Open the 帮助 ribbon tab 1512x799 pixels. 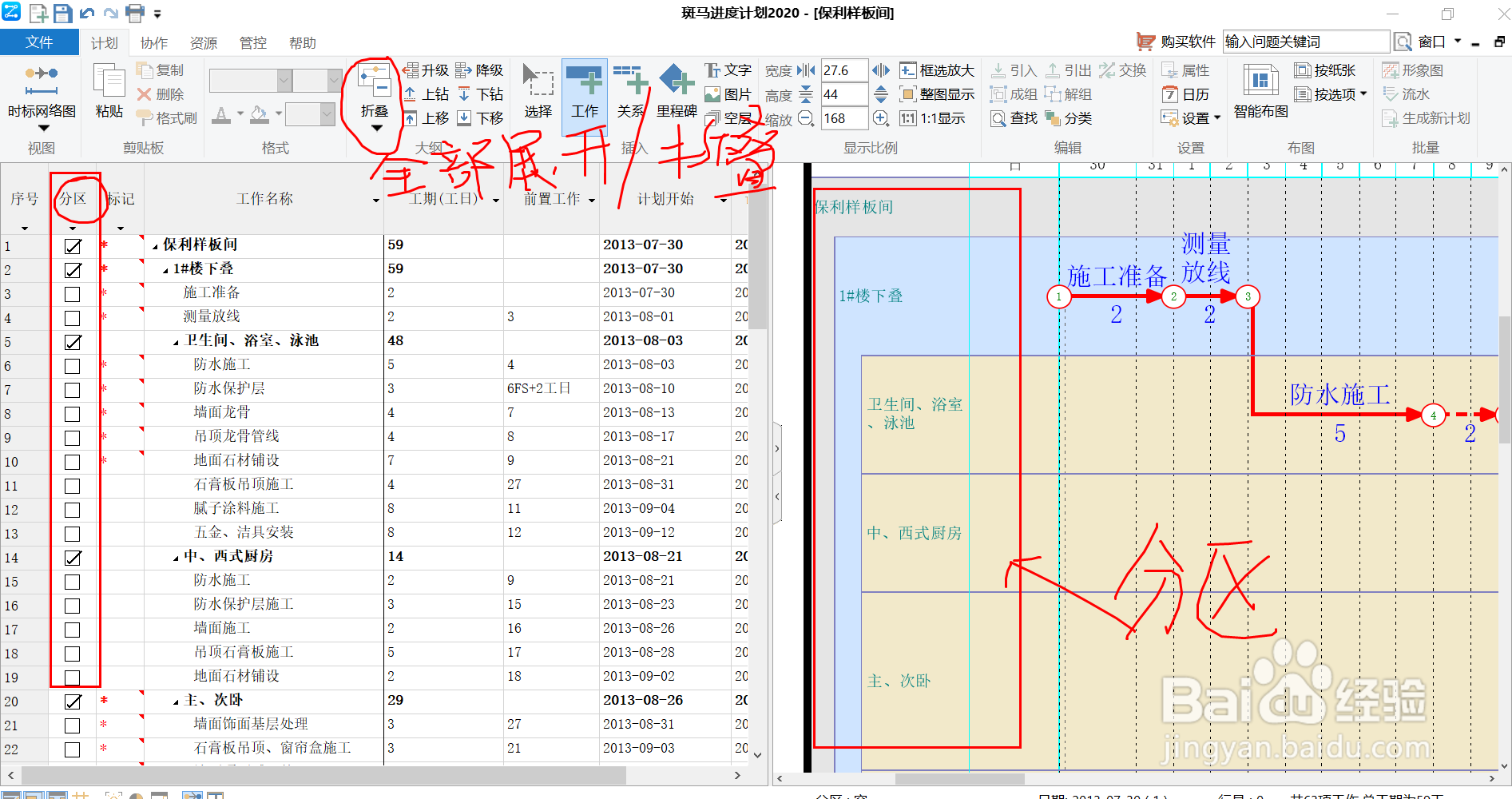[x=302, y=43]
